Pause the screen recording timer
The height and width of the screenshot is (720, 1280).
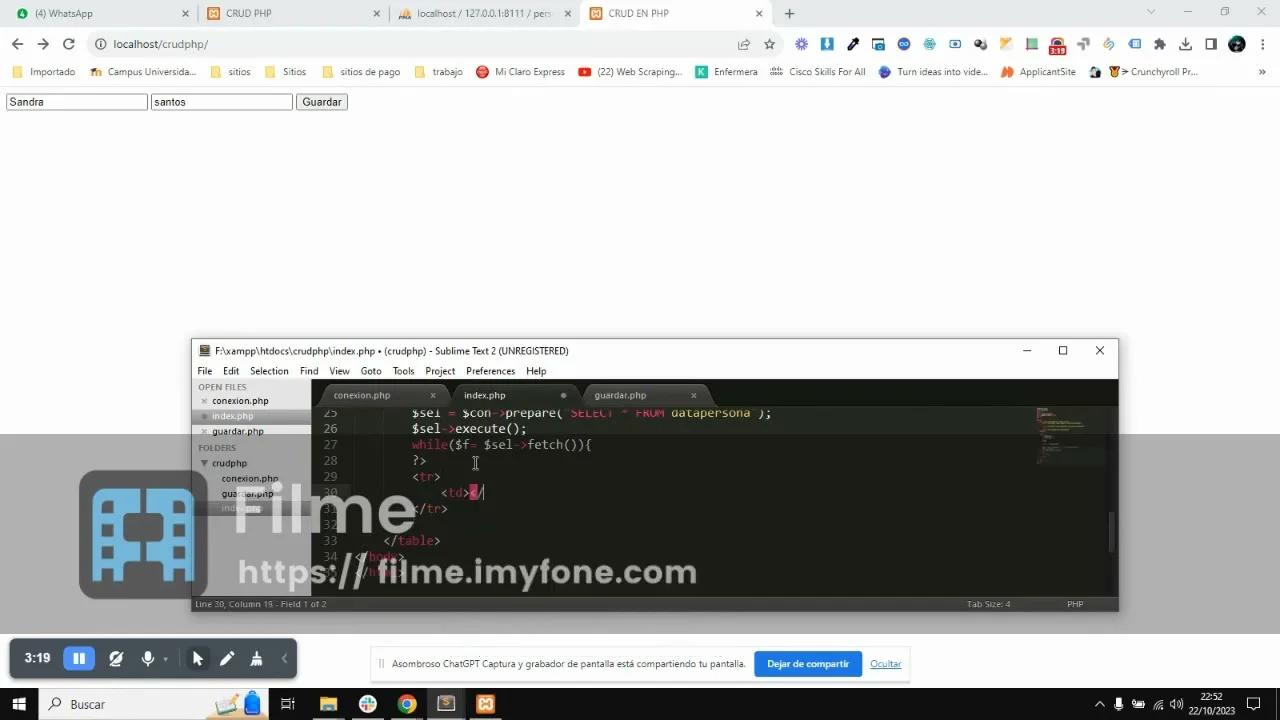tap(79, 658)
